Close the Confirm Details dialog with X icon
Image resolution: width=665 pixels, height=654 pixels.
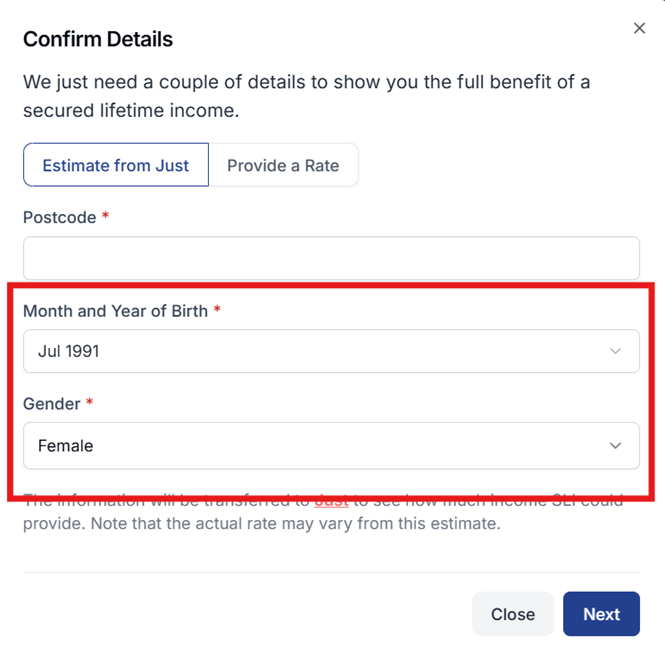pyautogui.click(x=639, y=28)
